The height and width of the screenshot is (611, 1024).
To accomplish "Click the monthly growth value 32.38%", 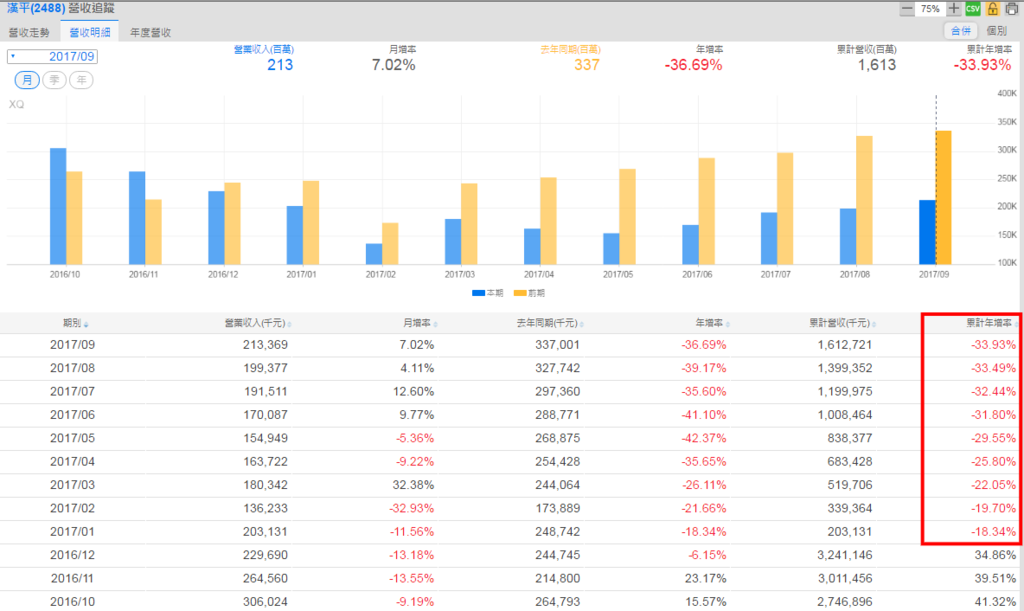I will (414, 485).
